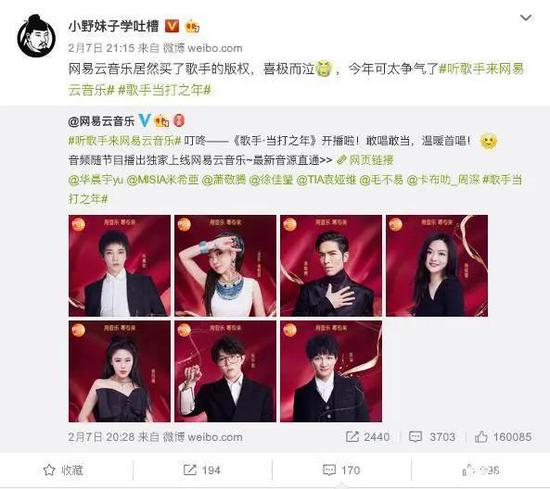Open poster of singer wearing glasses

(x=225, y=371)
